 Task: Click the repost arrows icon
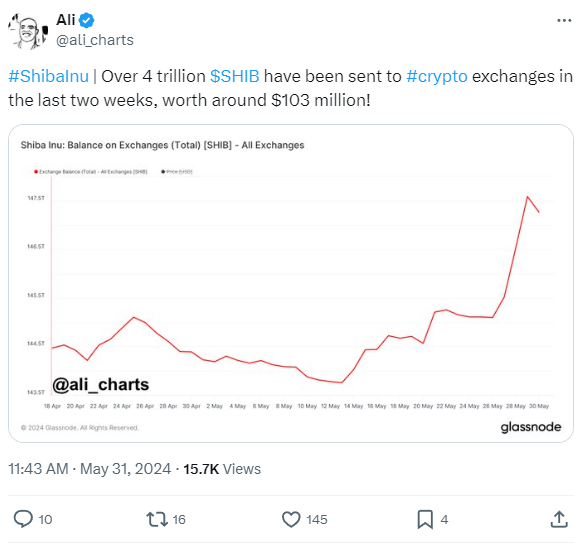pyautogui.click(x=156, y=519)
